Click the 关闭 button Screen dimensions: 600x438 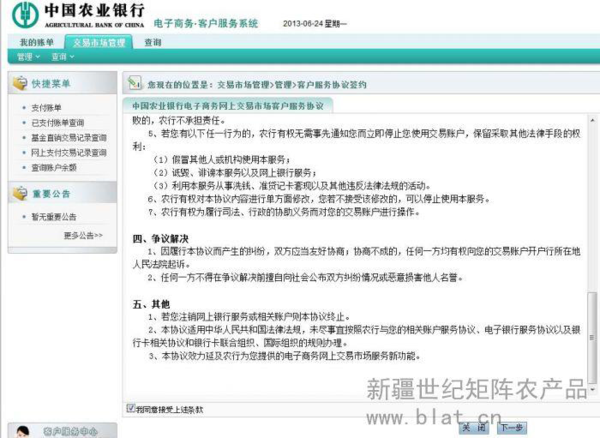coord(473,427)
